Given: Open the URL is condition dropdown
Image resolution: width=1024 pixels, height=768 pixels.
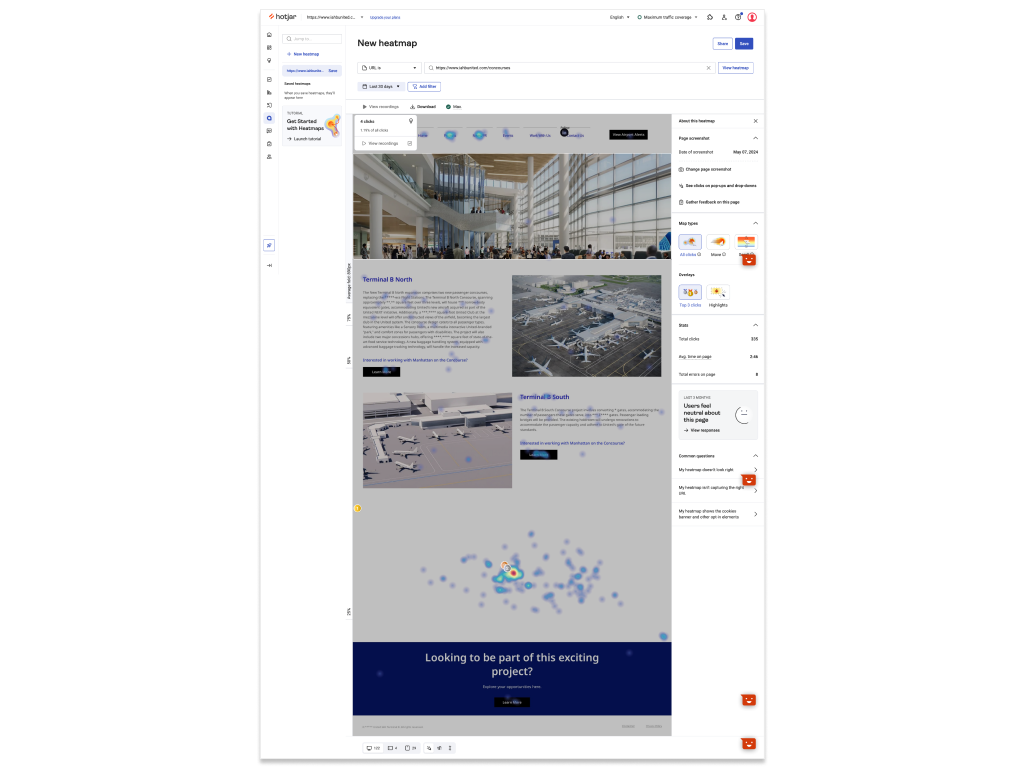Looking at the screenshot, I should point(389,68).
